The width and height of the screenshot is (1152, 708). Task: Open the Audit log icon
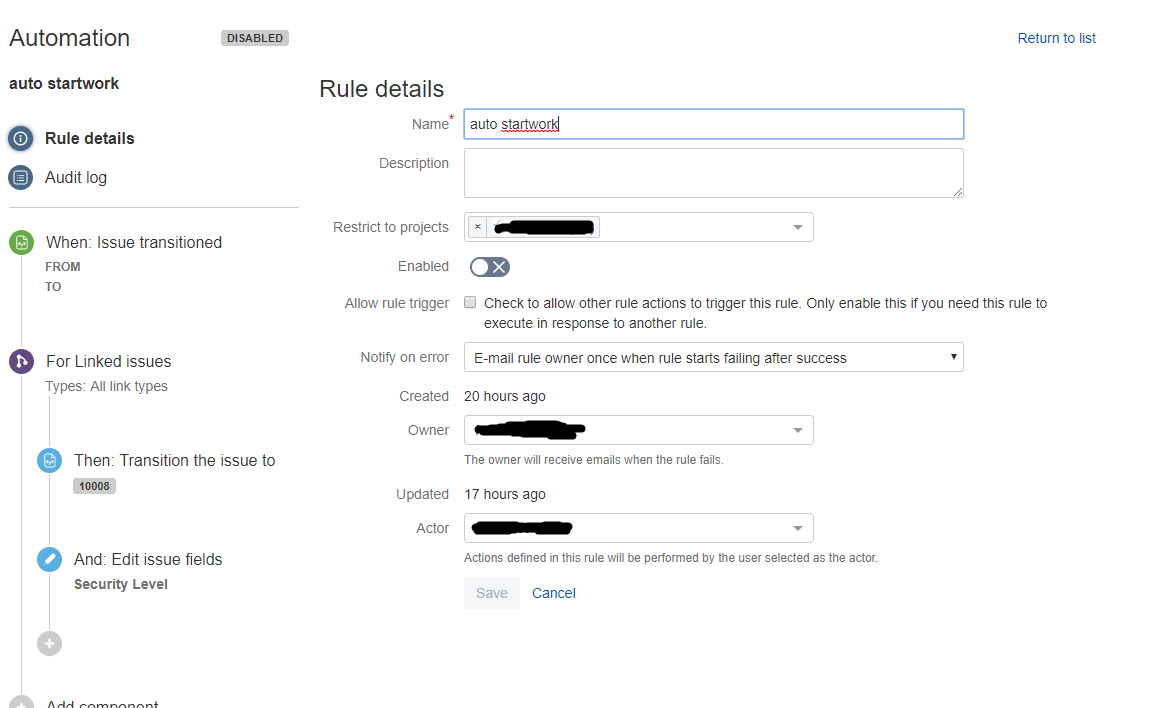pos(21,177)
